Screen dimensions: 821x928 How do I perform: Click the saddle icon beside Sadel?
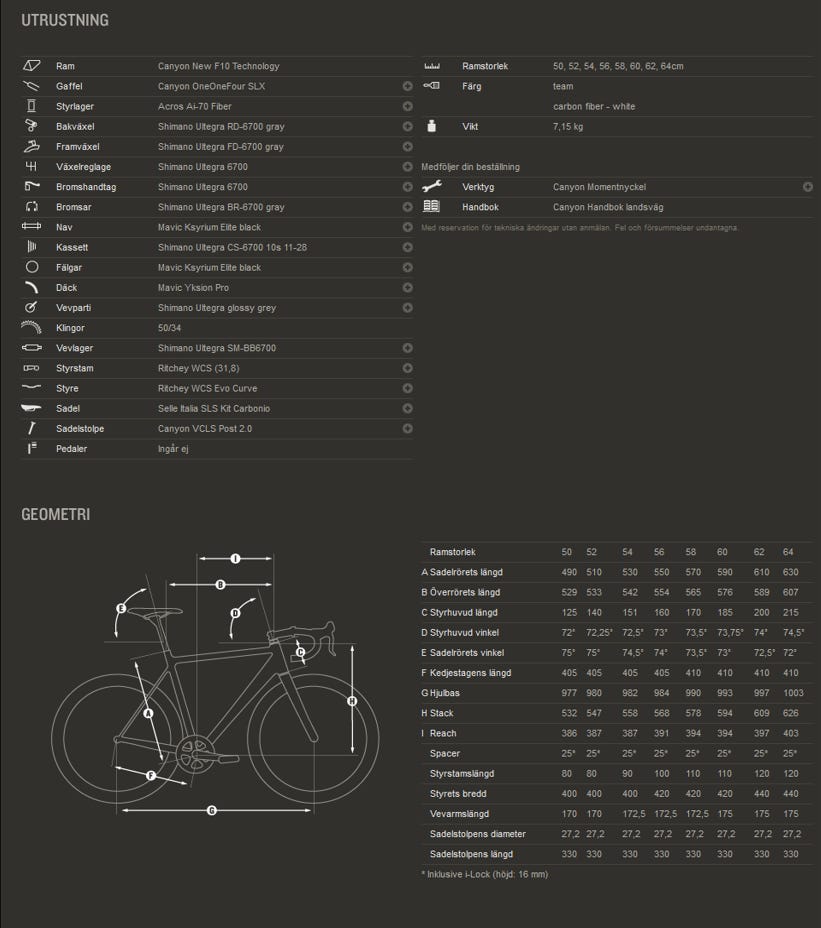coord(31,408)
